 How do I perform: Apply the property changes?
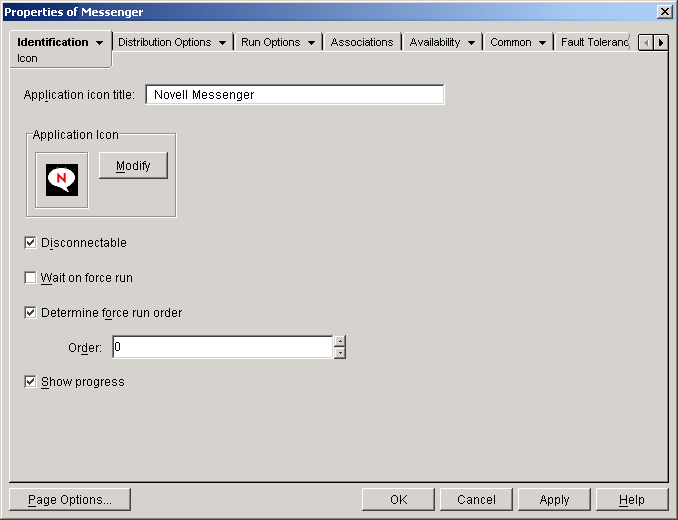pos(554,500)
